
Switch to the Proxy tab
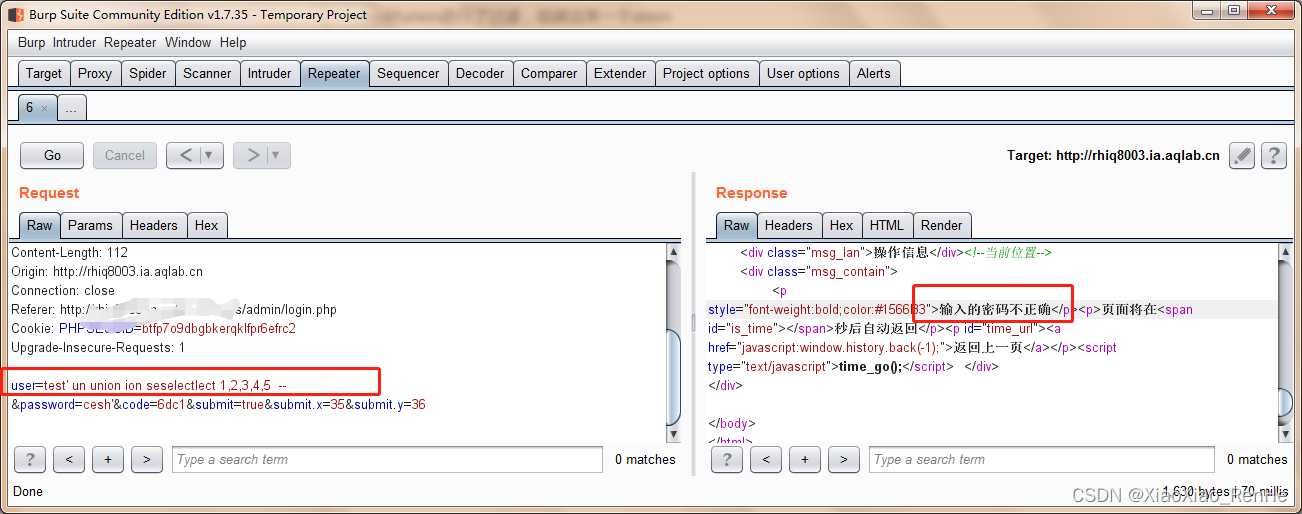click(95, 73)
